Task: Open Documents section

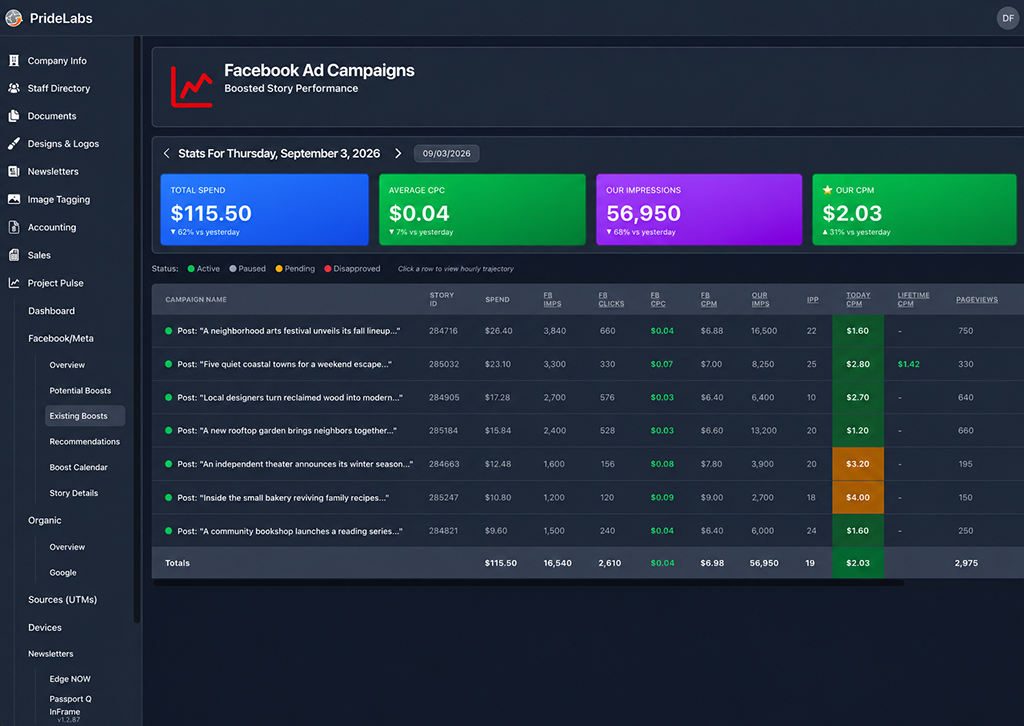Action: (52, 116)
